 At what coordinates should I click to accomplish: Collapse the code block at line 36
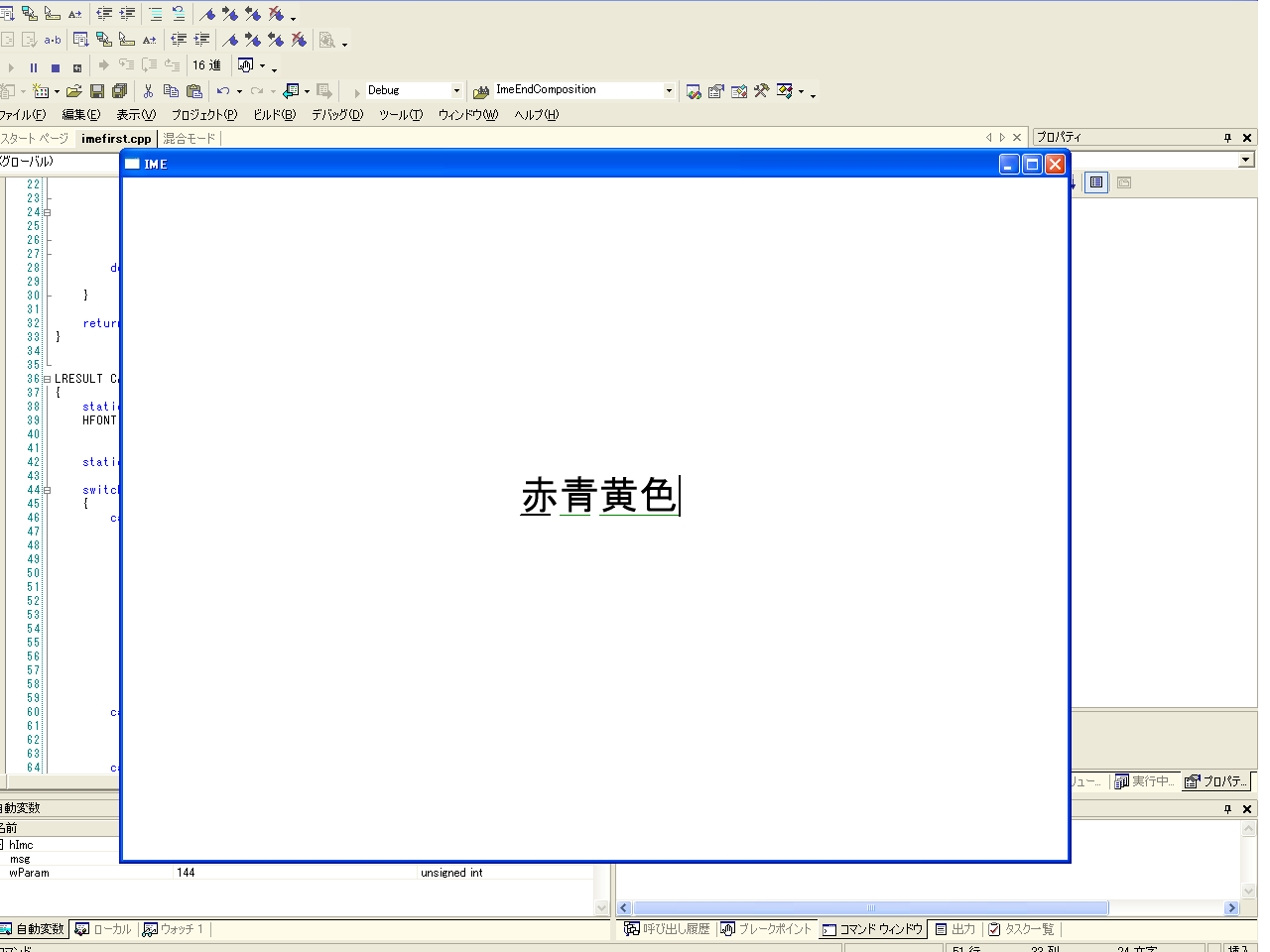point(47,379)
